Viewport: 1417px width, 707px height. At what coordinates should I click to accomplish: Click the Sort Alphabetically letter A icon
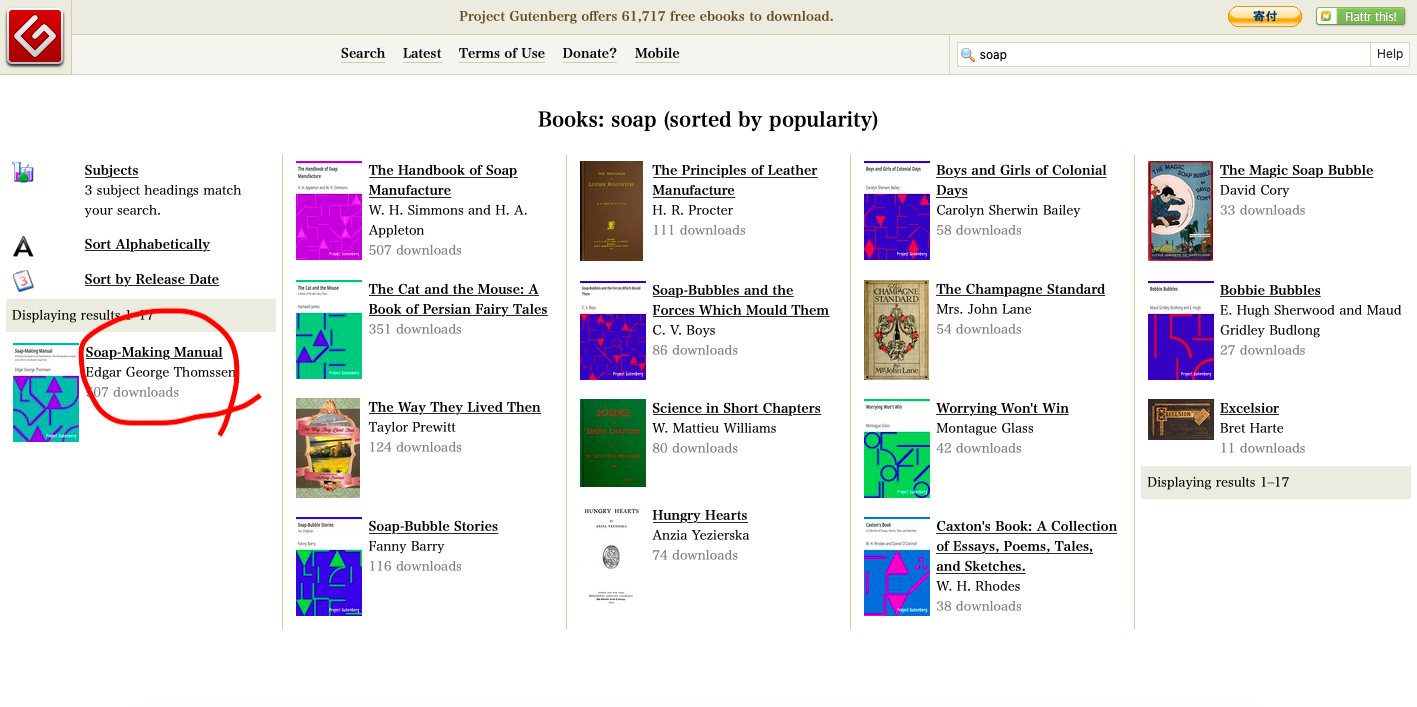coord(23,246)
